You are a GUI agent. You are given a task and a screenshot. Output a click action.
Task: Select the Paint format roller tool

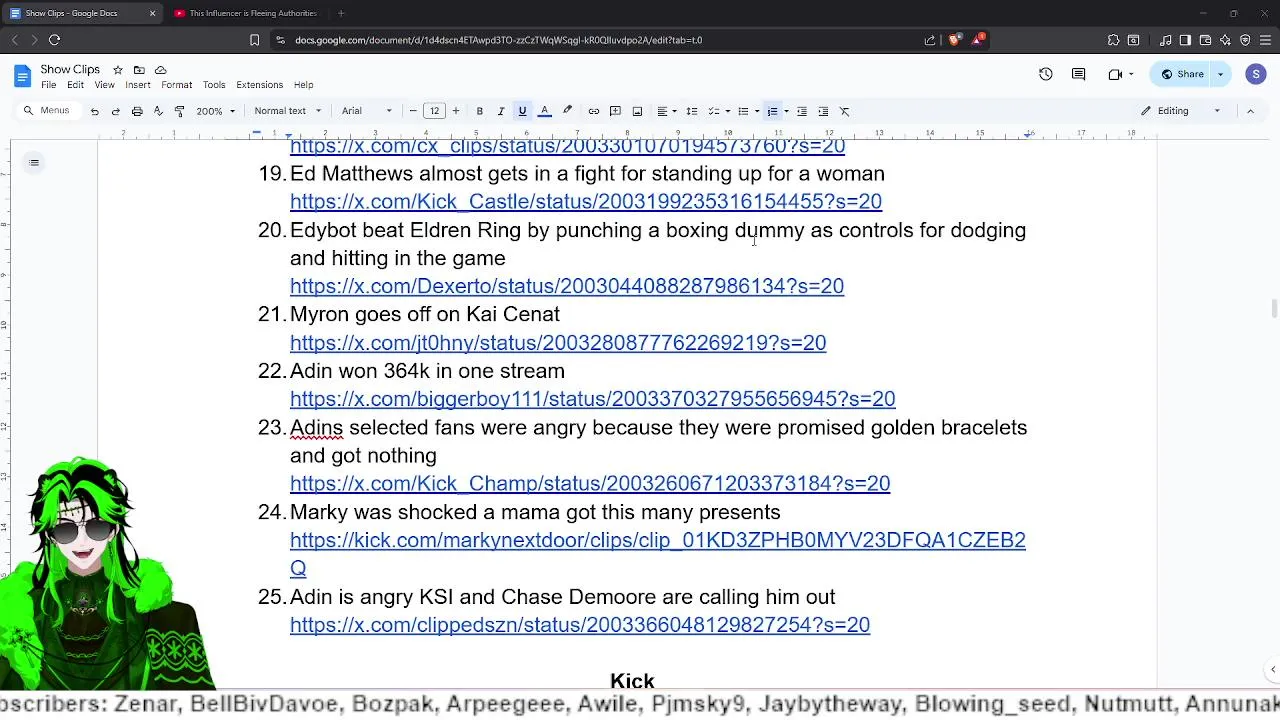tap(179, 111)
